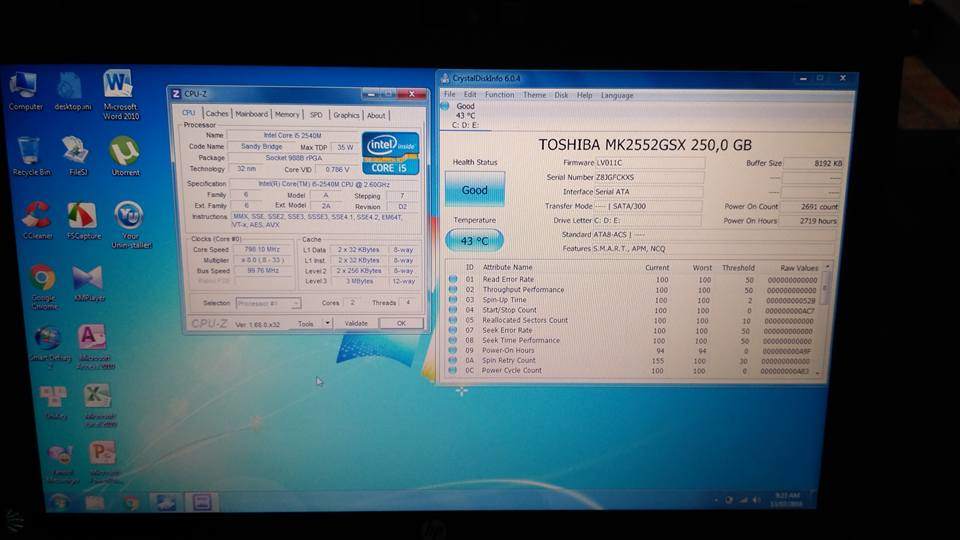Launch Microsoft PowerPoint desktop shortcut

[104, 462]
